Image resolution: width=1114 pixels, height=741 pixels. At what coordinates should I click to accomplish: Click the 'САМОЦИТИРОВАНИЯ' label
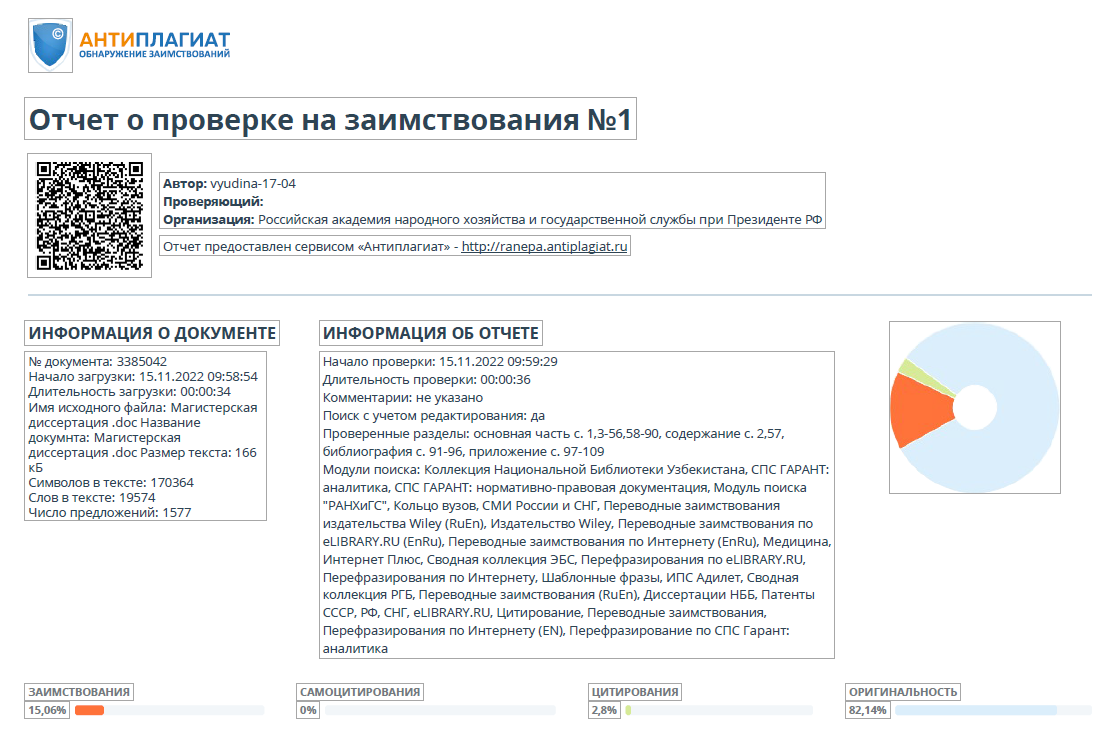click(359, 692)
